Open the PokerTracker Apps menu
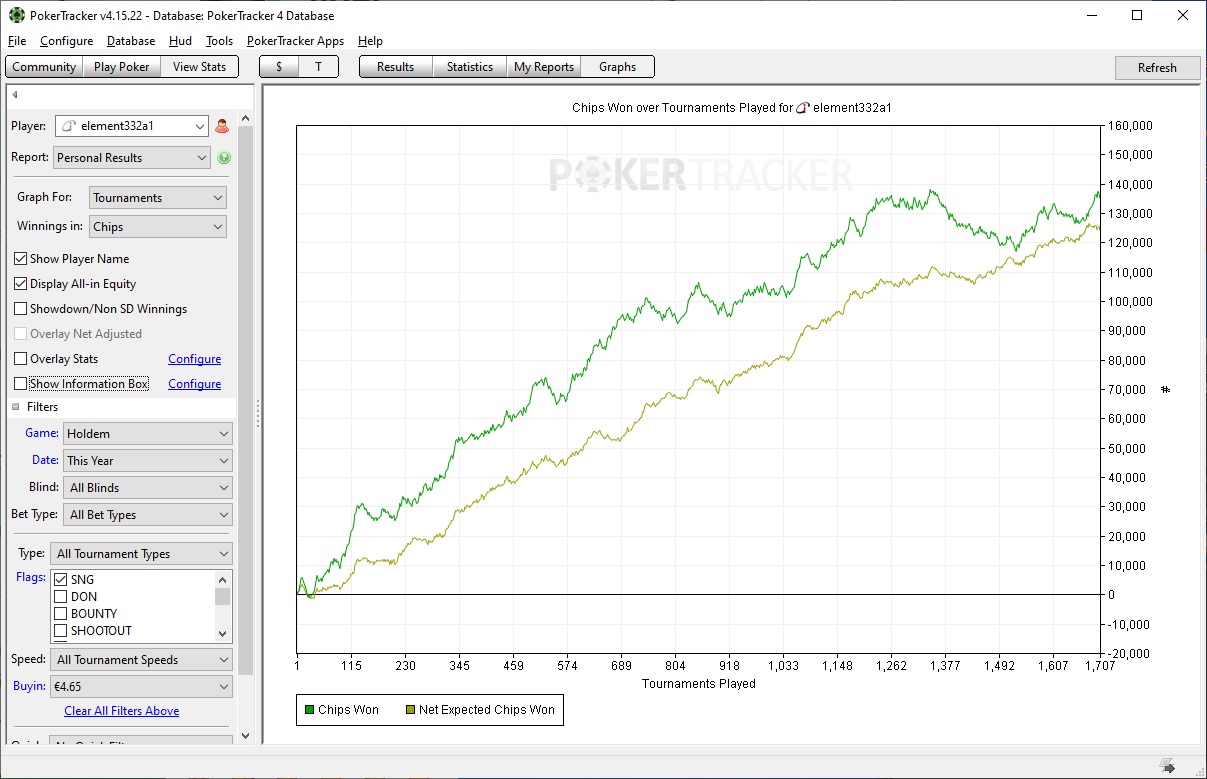 point(295,41)
